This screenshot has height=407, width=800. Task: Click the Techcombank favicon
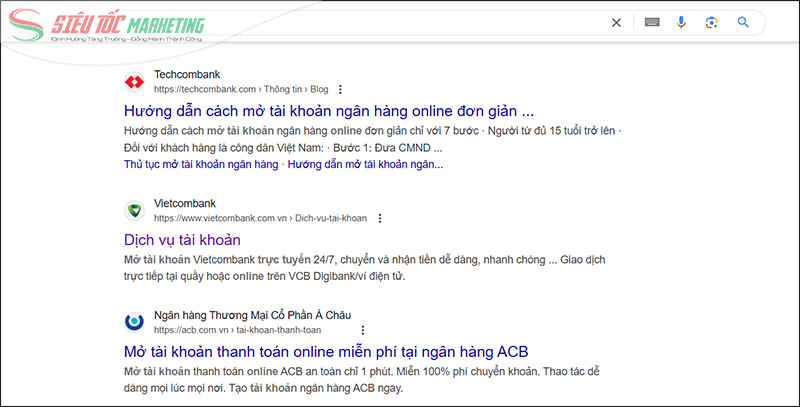click(x=133, y=81)
